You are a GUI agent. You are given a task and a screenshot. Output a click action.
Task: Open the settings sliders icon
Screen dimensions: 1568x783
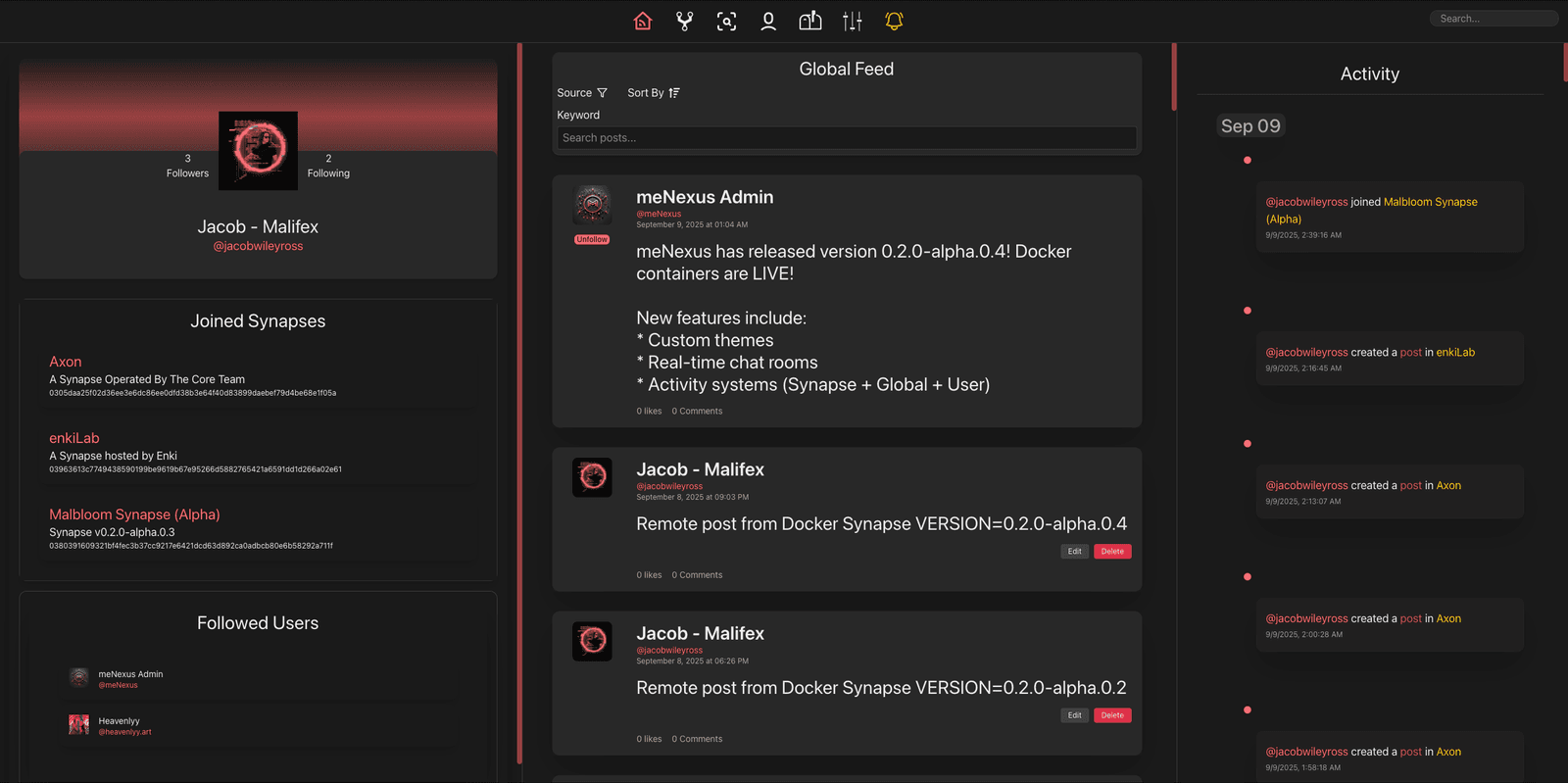pos(853,21)
